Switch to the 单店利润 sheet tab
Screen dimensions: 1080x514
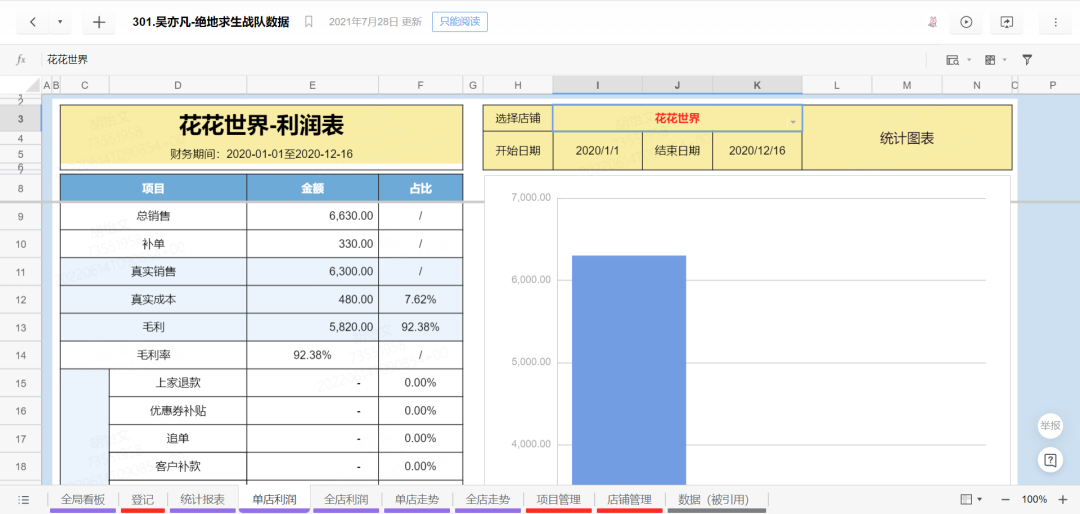[274, 500]
